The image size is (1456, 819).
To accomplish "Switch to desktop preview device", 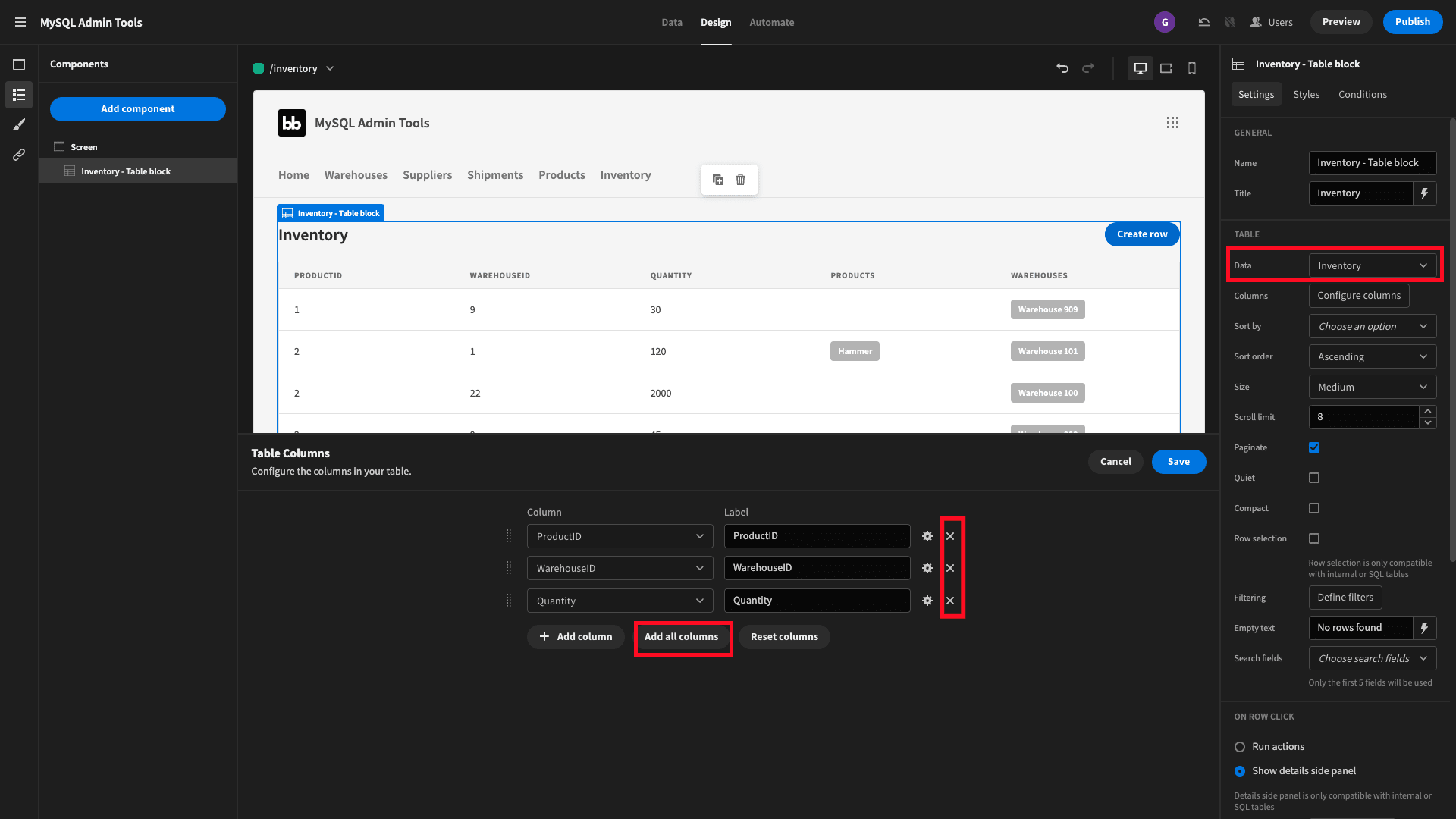I will click(x=1141, y=68).
